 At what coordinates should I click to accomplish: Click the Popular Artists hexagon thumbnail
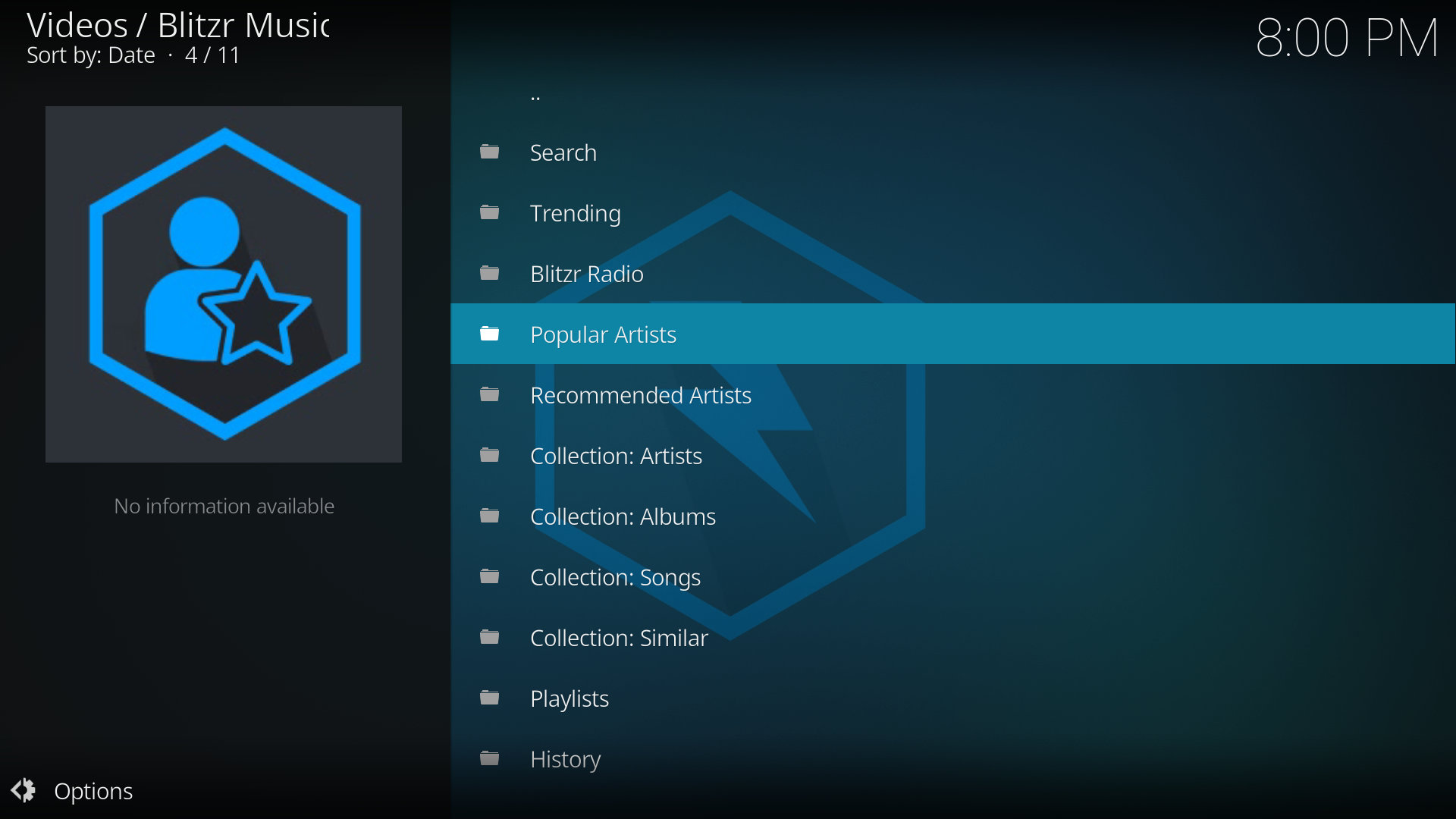click(x=224, y=284)
